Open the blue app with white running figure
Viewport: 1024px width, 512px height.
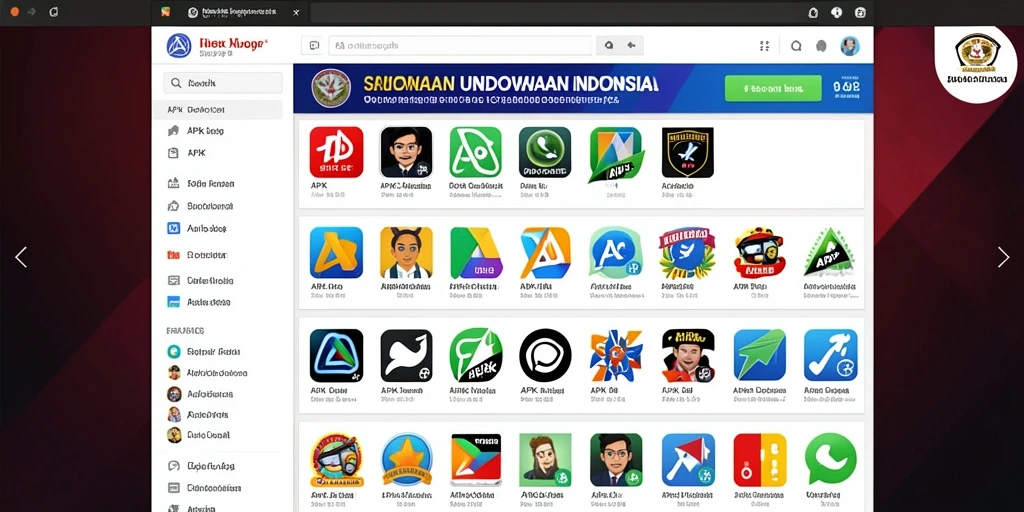pyautogui.click(x=830, y=355)
